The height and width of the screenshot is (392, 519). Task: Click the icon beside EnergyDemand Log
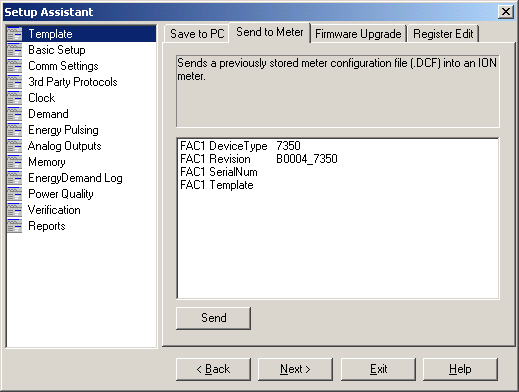pyautogui.click(x=15, y=178)
